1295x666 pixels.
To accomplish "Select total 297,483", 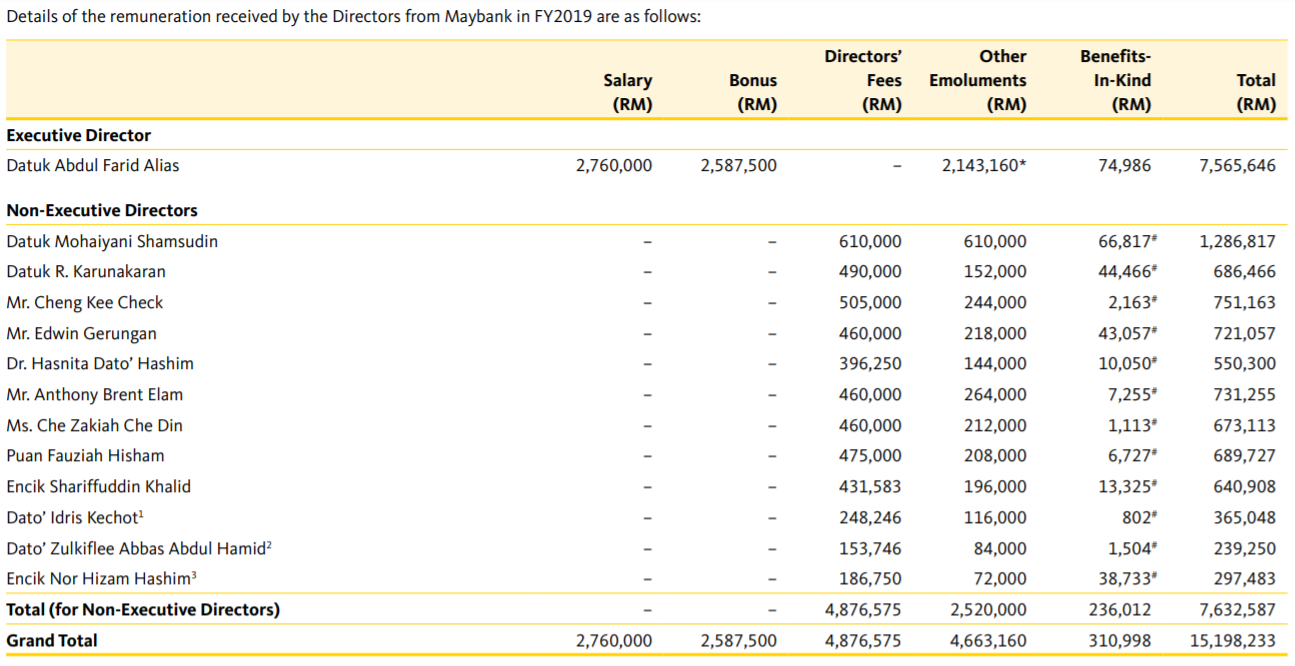I will [1245, 578].
